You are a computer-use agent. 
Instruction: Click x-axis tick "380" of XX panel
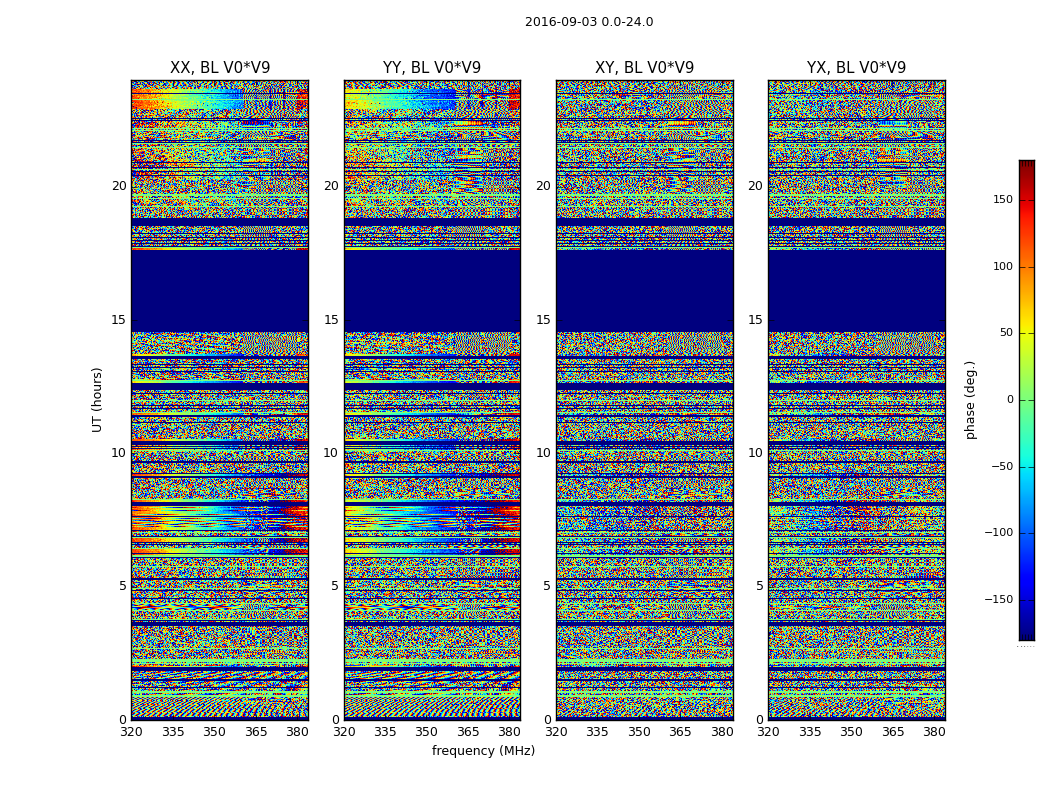click(297, 732)
